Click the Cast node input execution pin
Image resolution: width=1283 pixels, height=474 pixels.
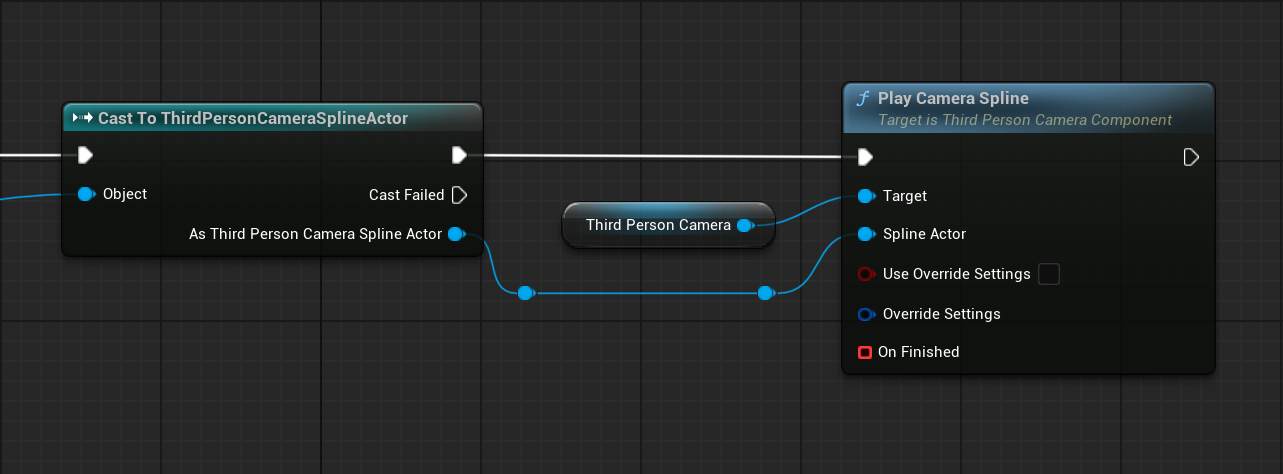point(85,155)
